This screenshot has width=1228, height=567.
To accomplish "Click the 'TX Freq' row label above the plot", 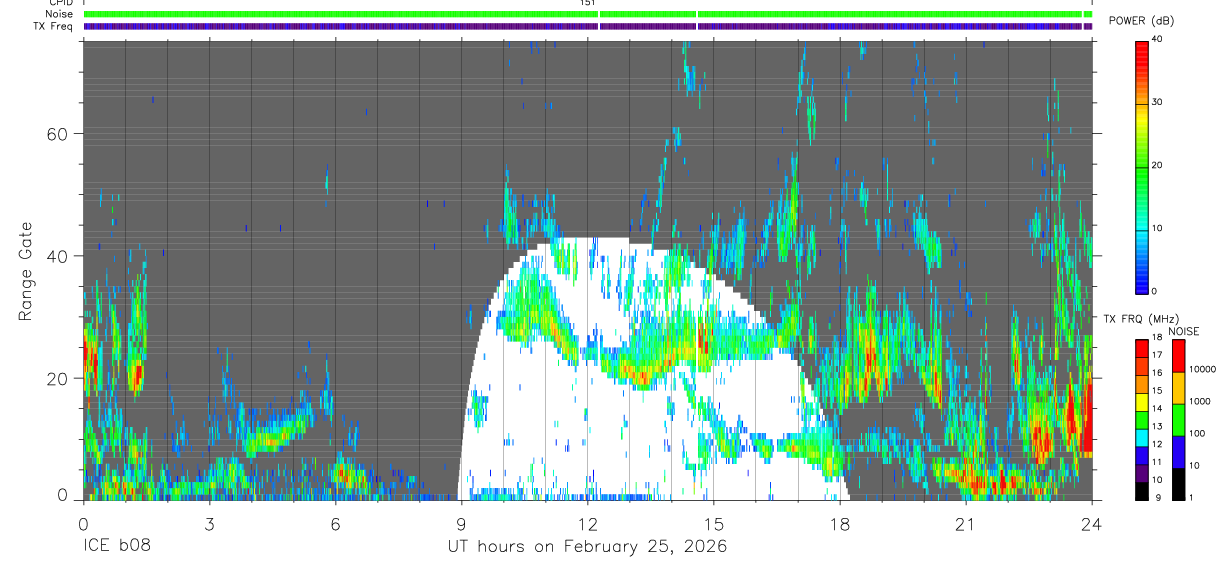I will pos(54,26).
